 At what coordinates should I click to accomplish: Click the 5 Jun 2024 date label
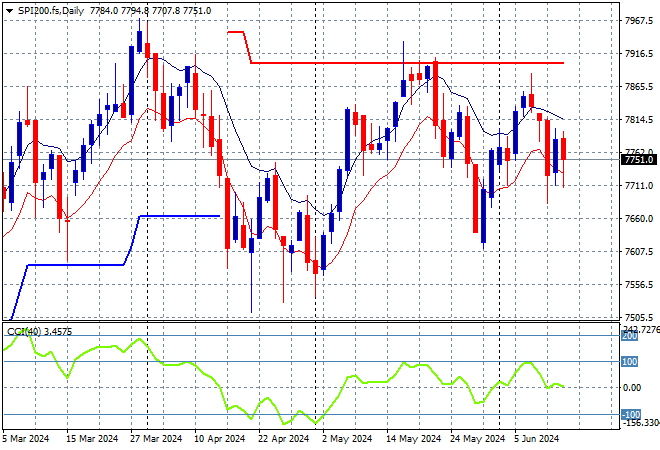pos(537,439)
